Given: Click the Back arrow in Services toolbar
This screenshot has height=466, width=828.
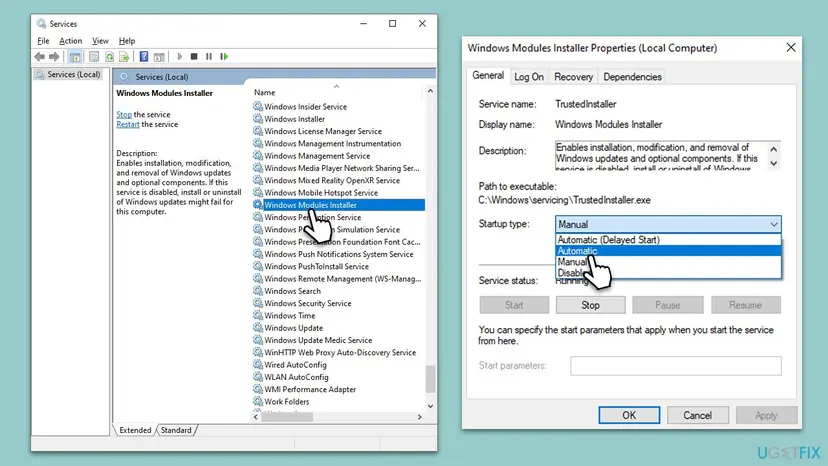Looking at the screenshot, I should (40, 57).
